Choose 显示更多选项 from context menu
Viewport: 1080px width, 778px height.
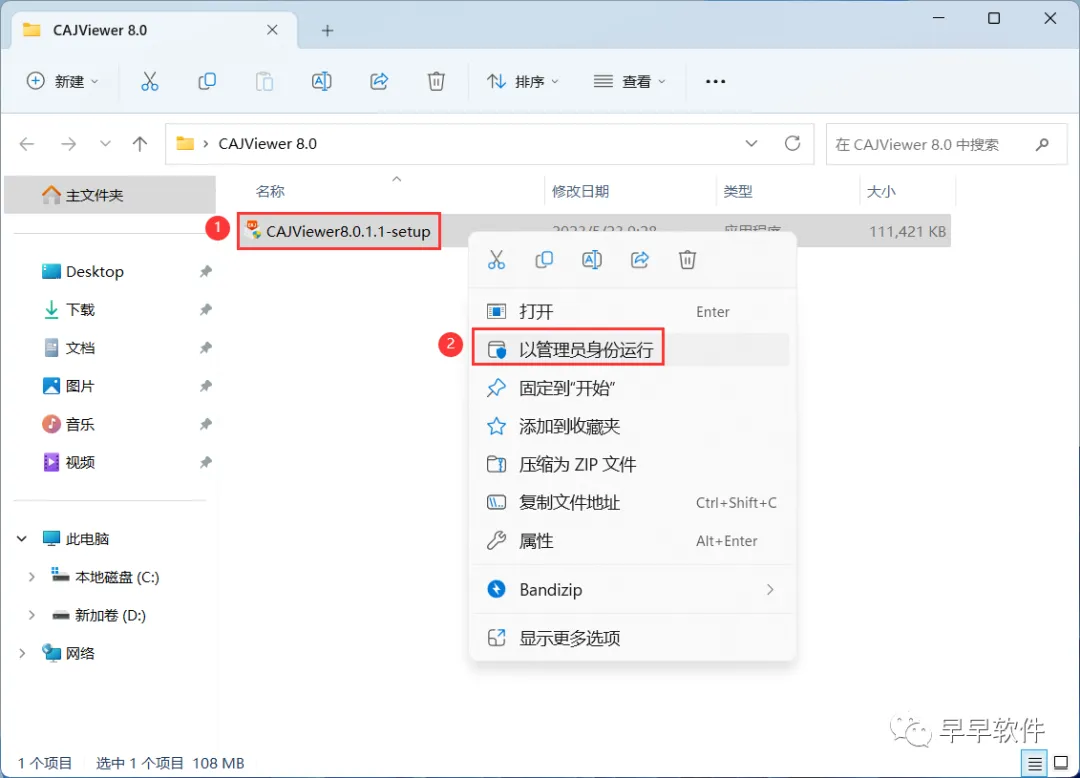pyautogui.click(x=632, y=638)
